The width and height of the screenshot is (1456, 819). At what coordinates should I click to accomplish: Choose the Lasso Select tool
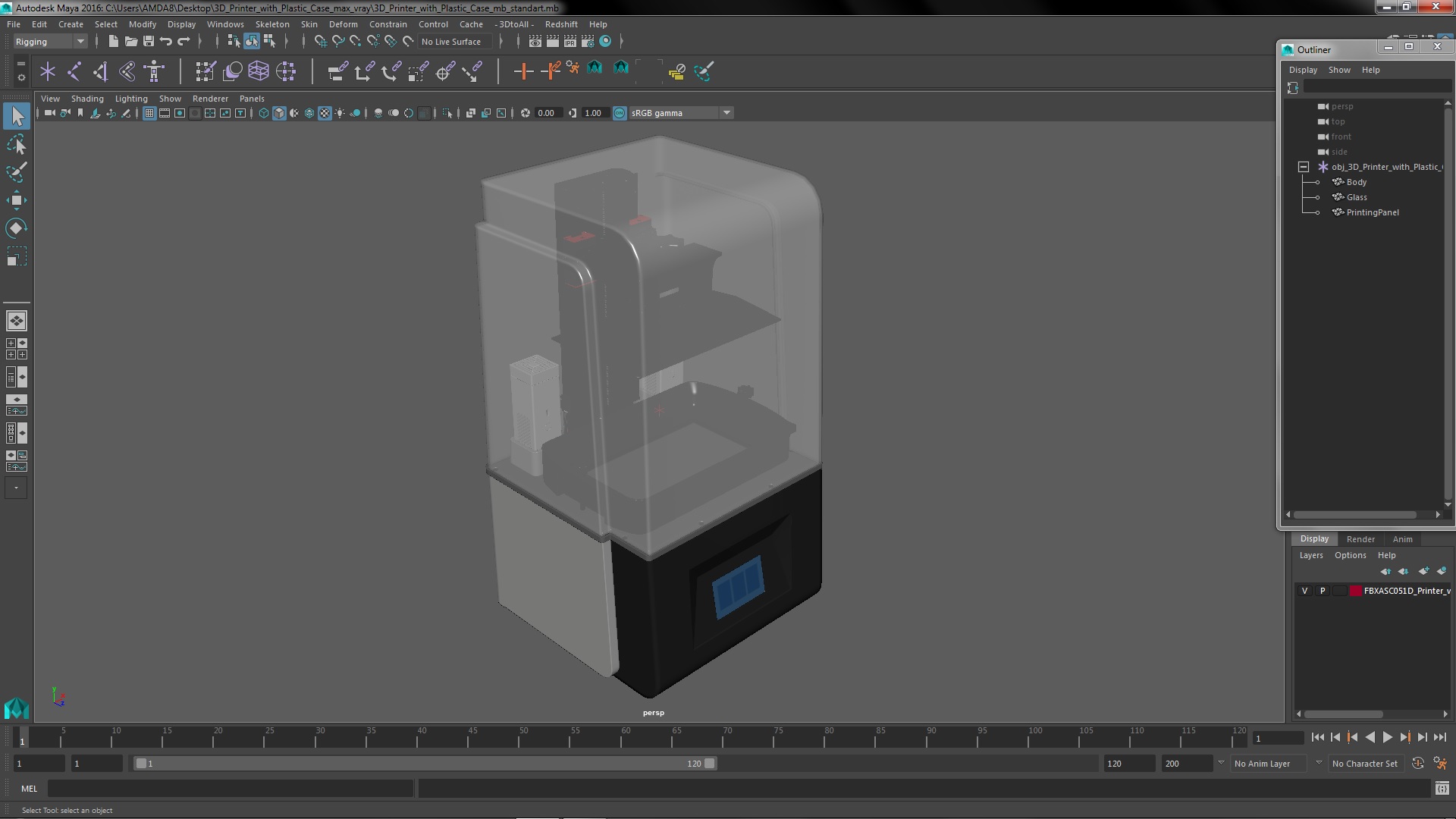tap(17, 144)
